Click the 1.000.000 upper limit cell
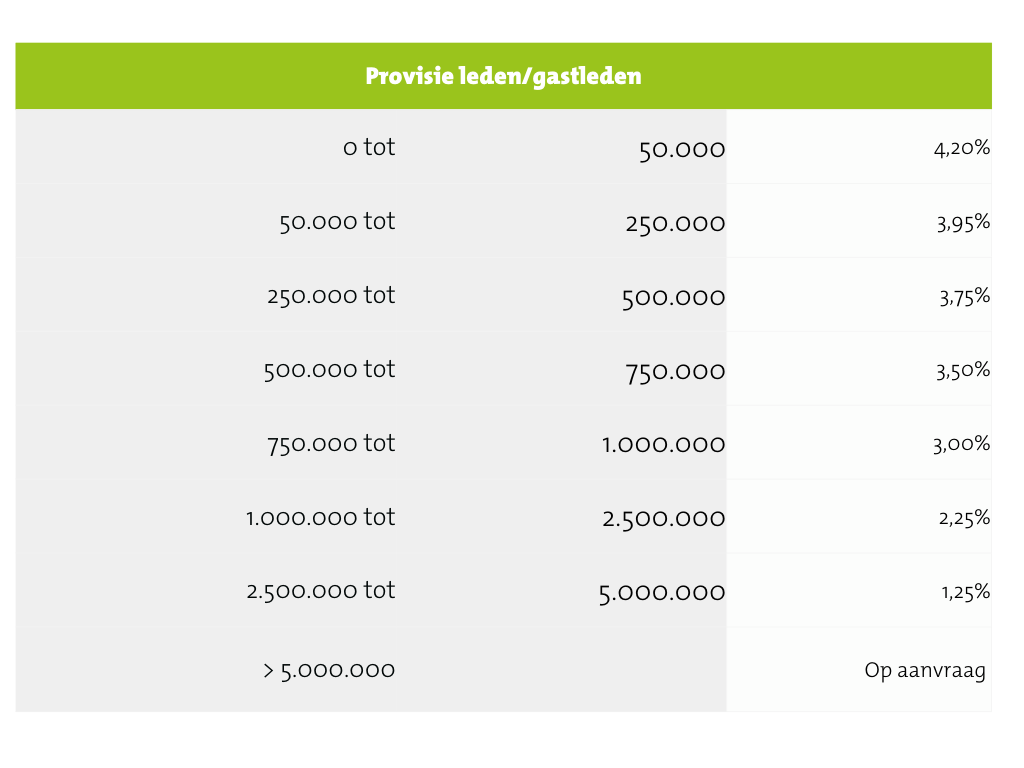The image size is (1024, 768). coord(663,445)
